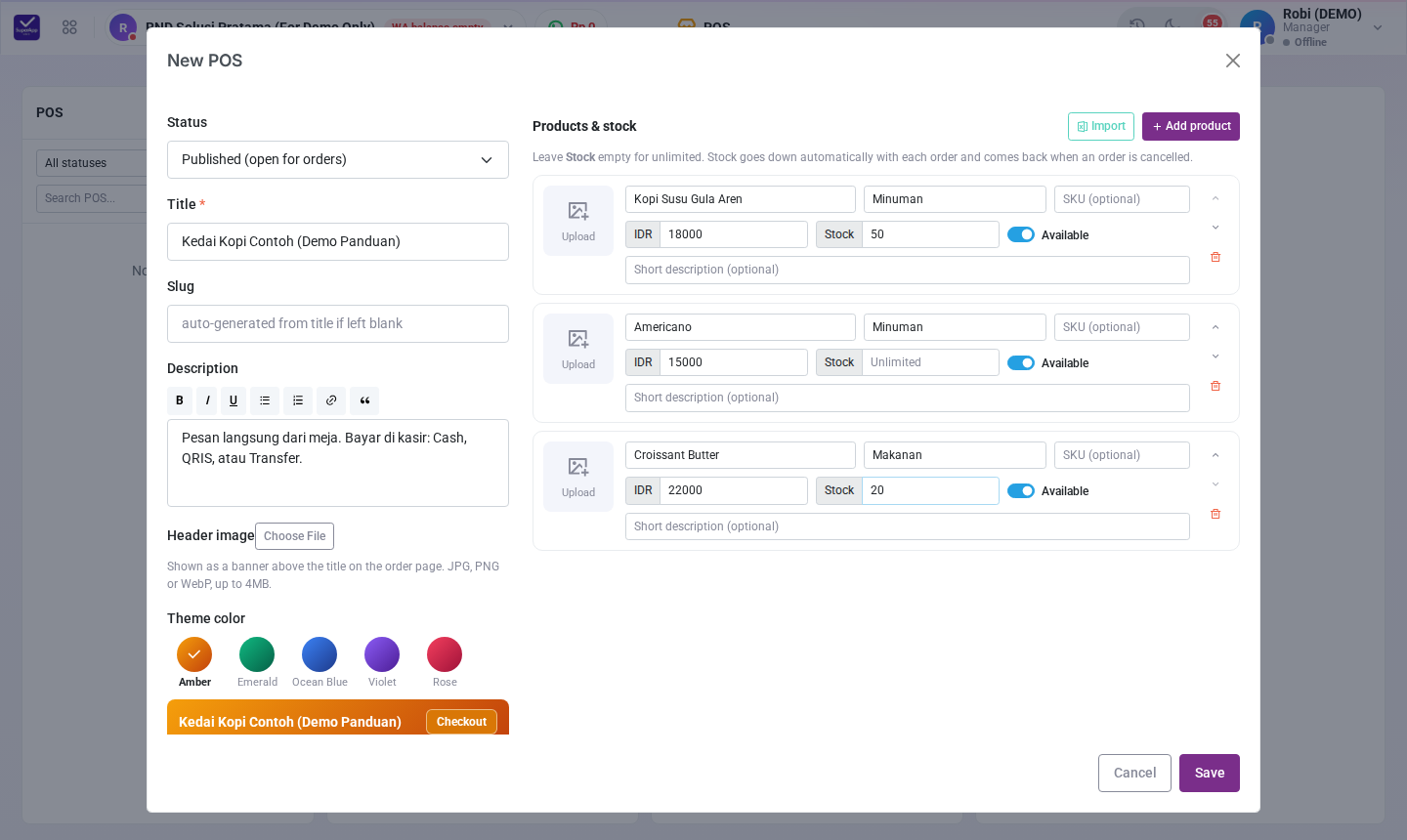Delete the Americano product
Image resolution: width=1407 pixels, height=840 pixels.
(1215, 386)
